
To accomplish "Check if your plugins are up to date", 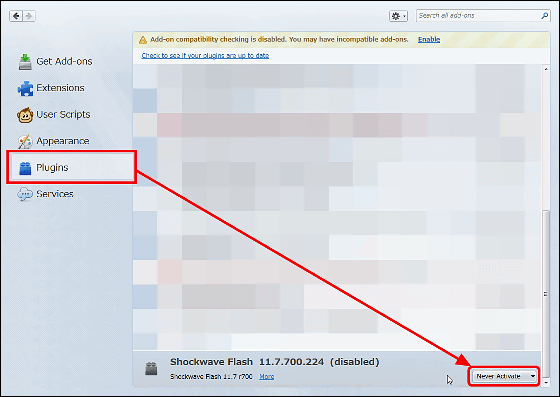I will (205, 55).
